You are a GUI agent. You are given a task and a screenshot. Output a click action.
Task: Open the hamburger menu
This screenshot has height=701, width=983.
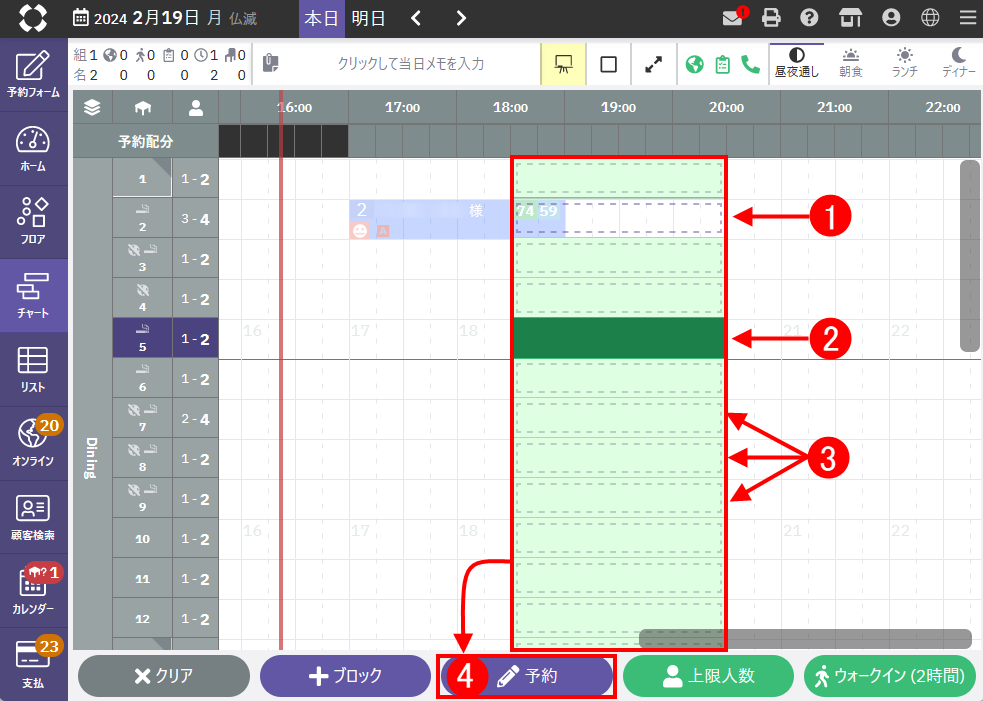(966, 17)
